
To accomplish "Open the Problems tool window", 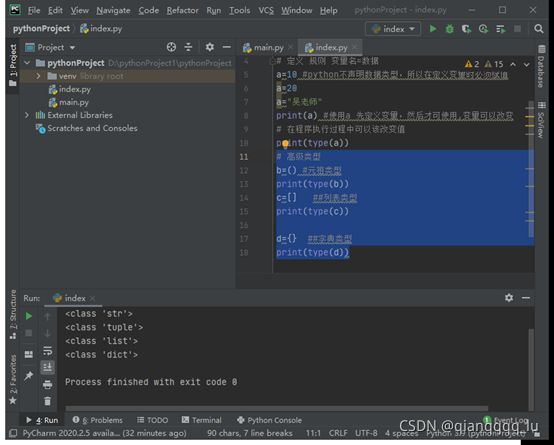I will [98, 420].
